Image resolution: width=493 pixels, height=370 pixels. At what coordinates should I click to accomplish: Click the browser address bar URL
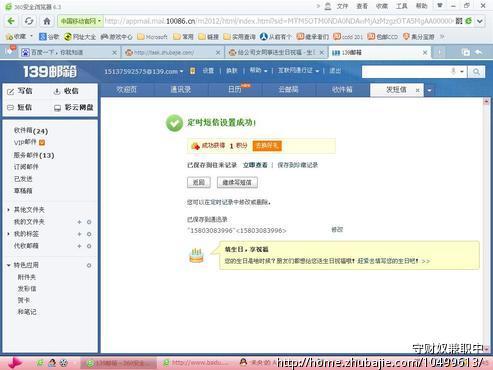tap(279, 21)
